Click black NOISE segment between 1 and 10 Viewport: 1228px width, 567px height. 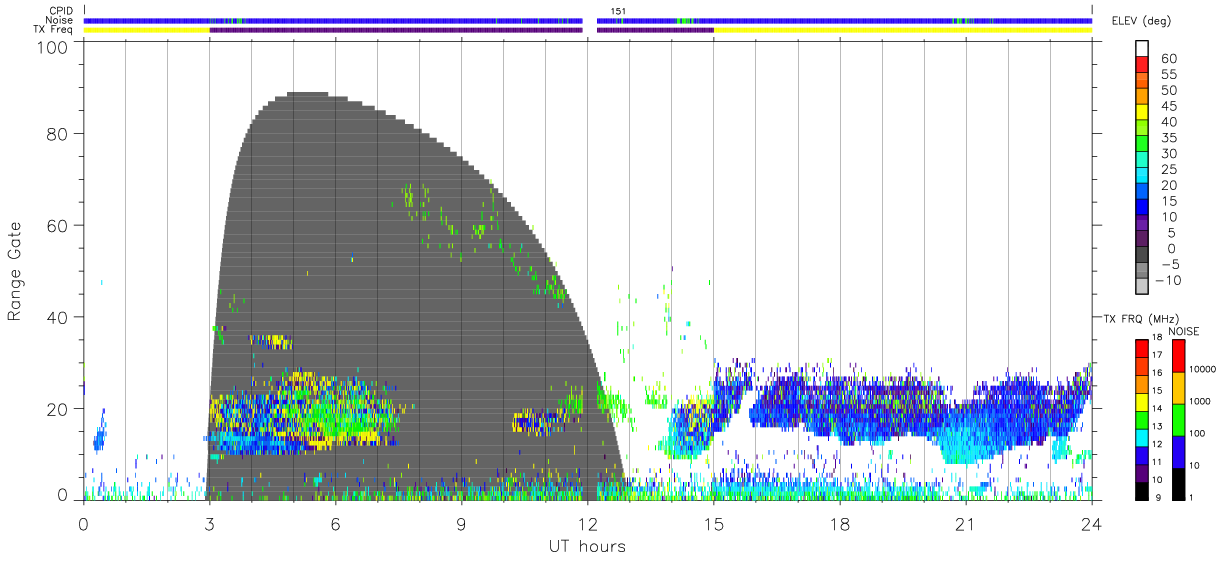point(1178,483)
